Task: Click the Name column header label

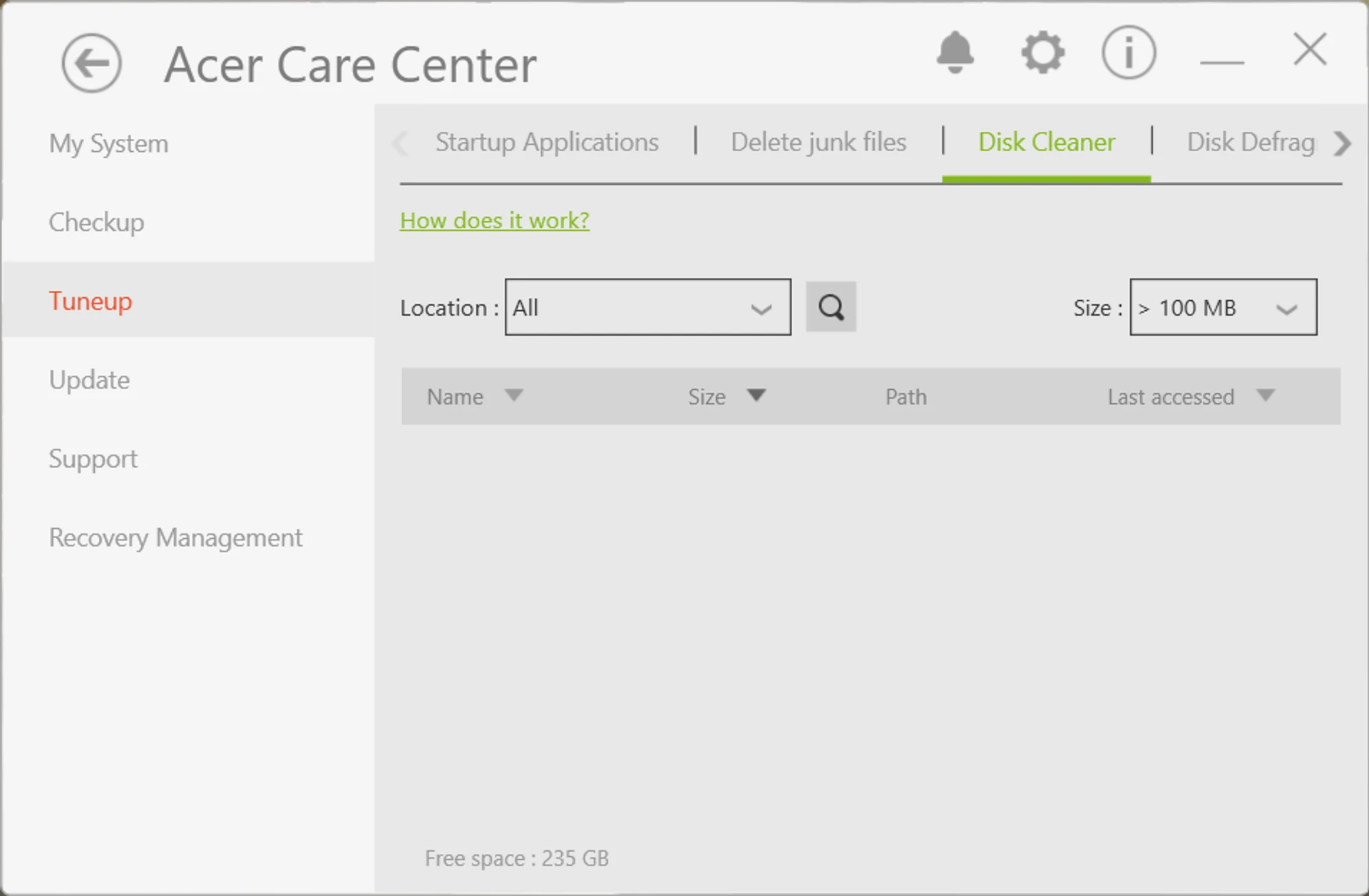Action: [455, 396]
